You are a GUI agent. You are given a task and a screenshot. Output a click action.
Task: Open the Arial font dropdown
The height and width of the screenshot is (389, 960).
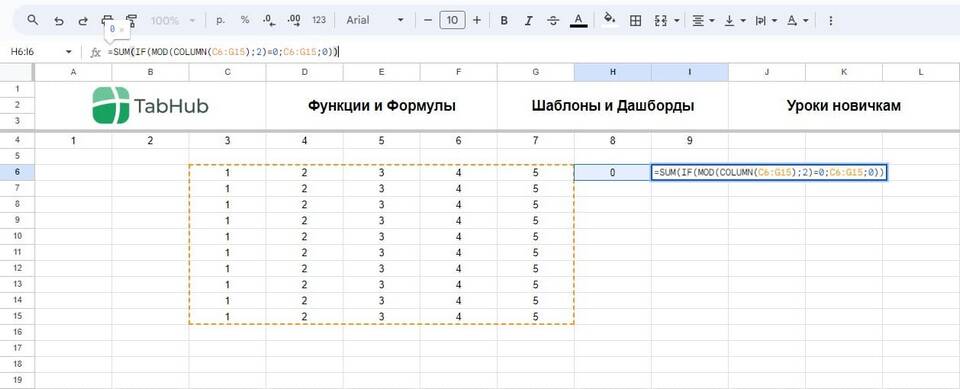[x=375, y=20]
